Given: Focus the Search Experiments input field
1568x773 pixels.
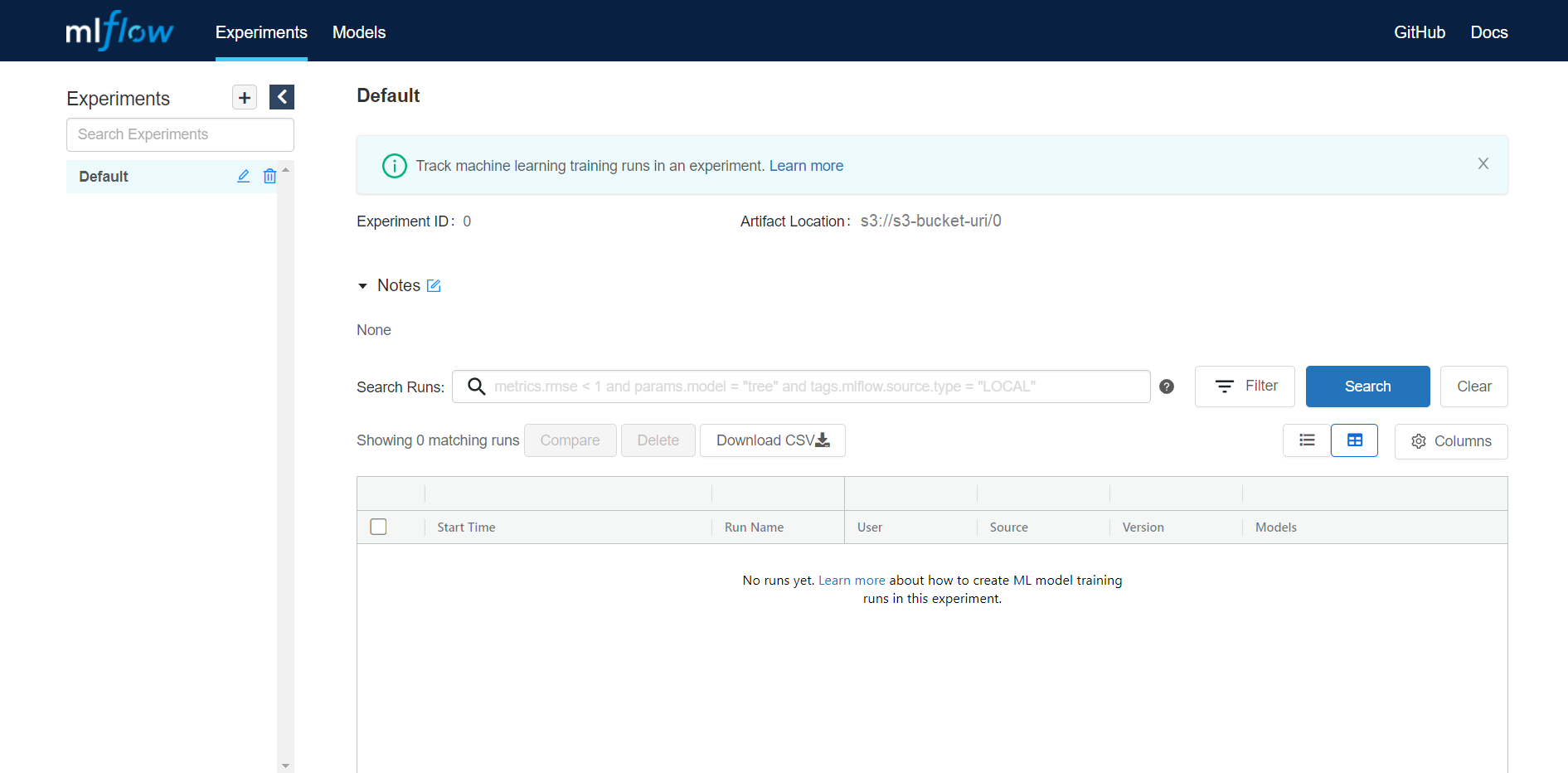Looking at the screenshot, I should tap(180, 134).
